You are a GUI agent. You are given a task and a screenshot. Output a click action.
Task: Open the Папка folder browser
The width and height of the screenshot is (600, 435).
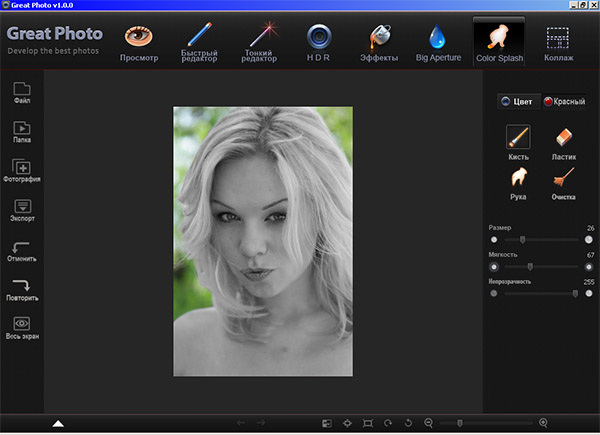point(22,131)
